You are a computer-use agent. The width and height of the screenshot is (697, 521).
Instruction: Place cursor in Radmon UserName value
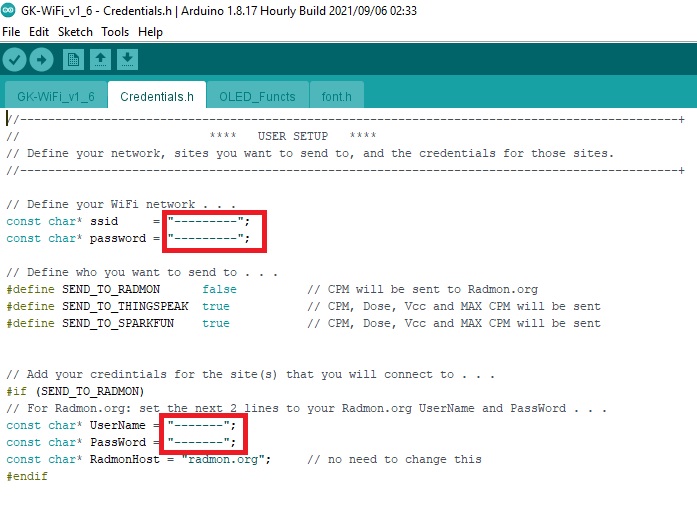coord(203,425)
